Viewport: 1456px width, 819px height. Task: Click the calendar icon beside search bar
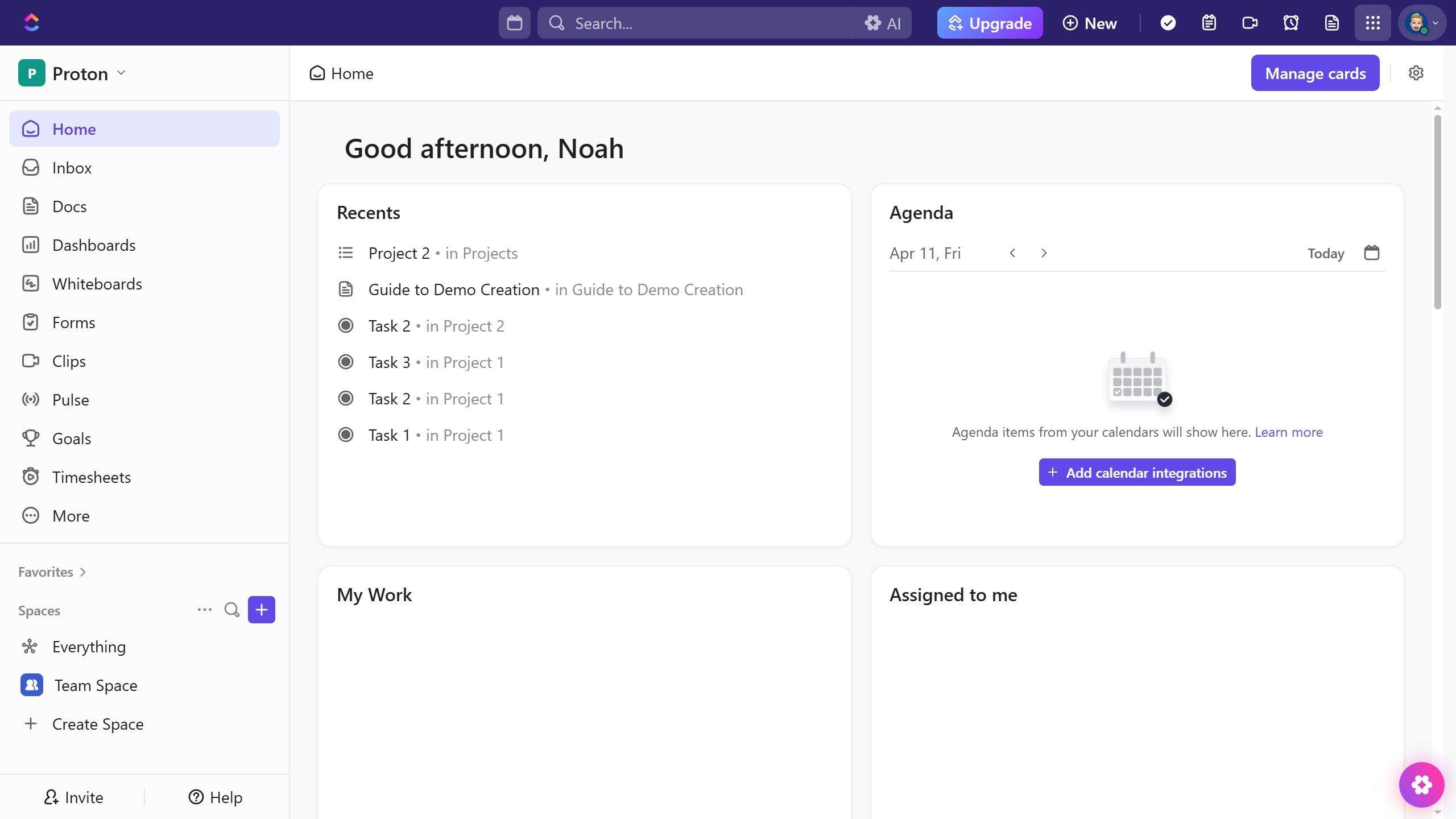[515, 23]
